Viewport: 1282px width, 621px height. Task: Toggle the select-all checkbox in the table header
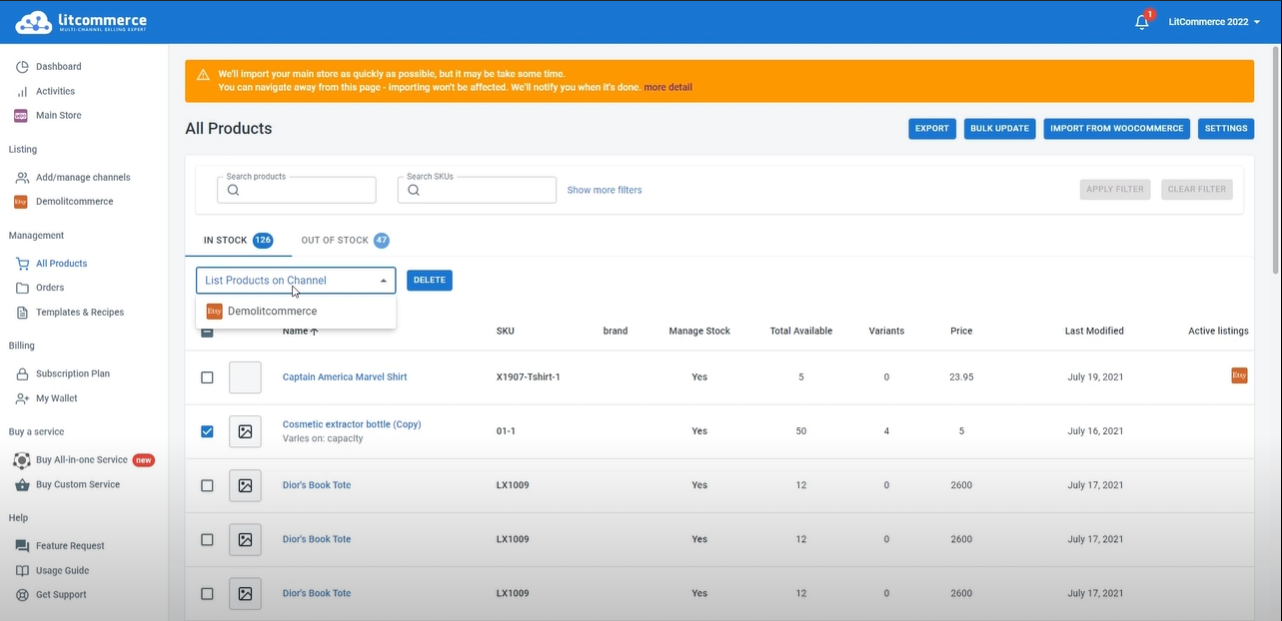[207, 332]
